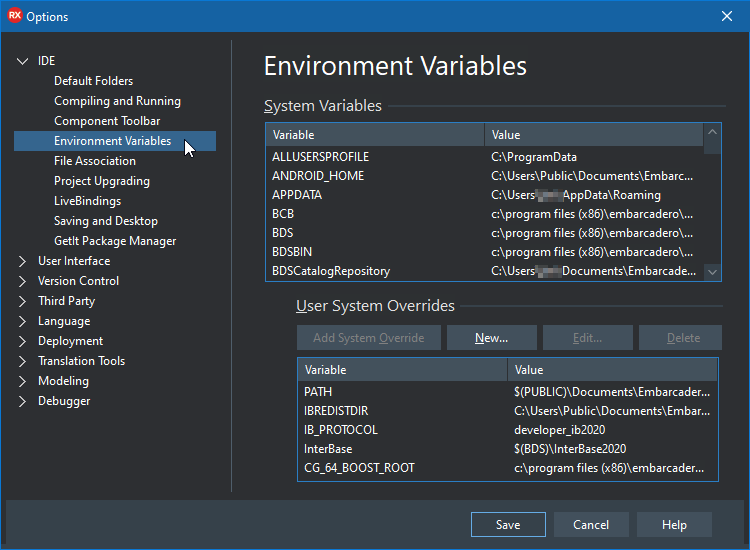Select Component Toolbar in tree
The image size is (750, 550).
click(107, 121)
